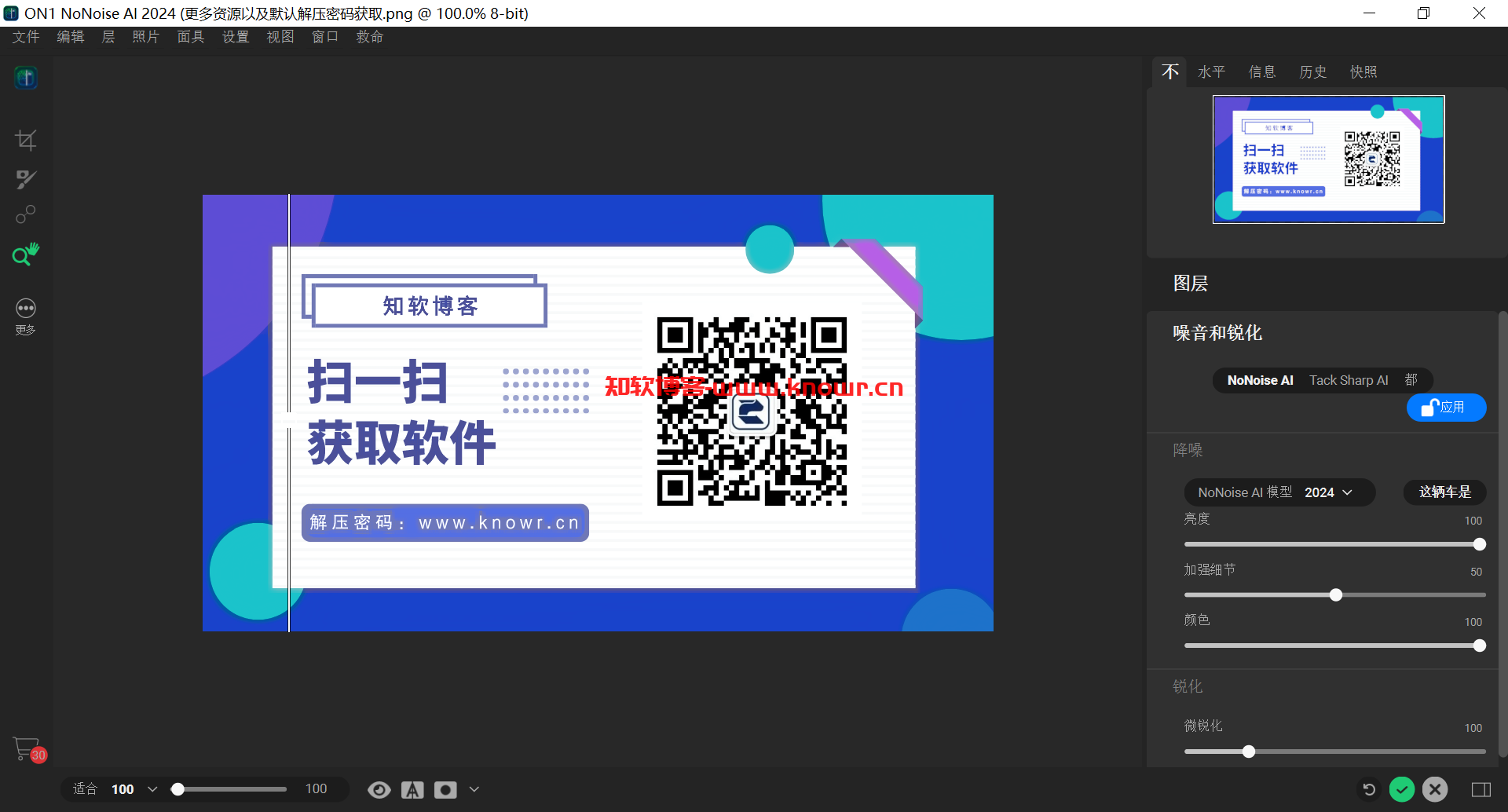Select the zoom and hand view tool
Image resolution: width=1508 pixels, height=812 pixels.
(26, 254)
